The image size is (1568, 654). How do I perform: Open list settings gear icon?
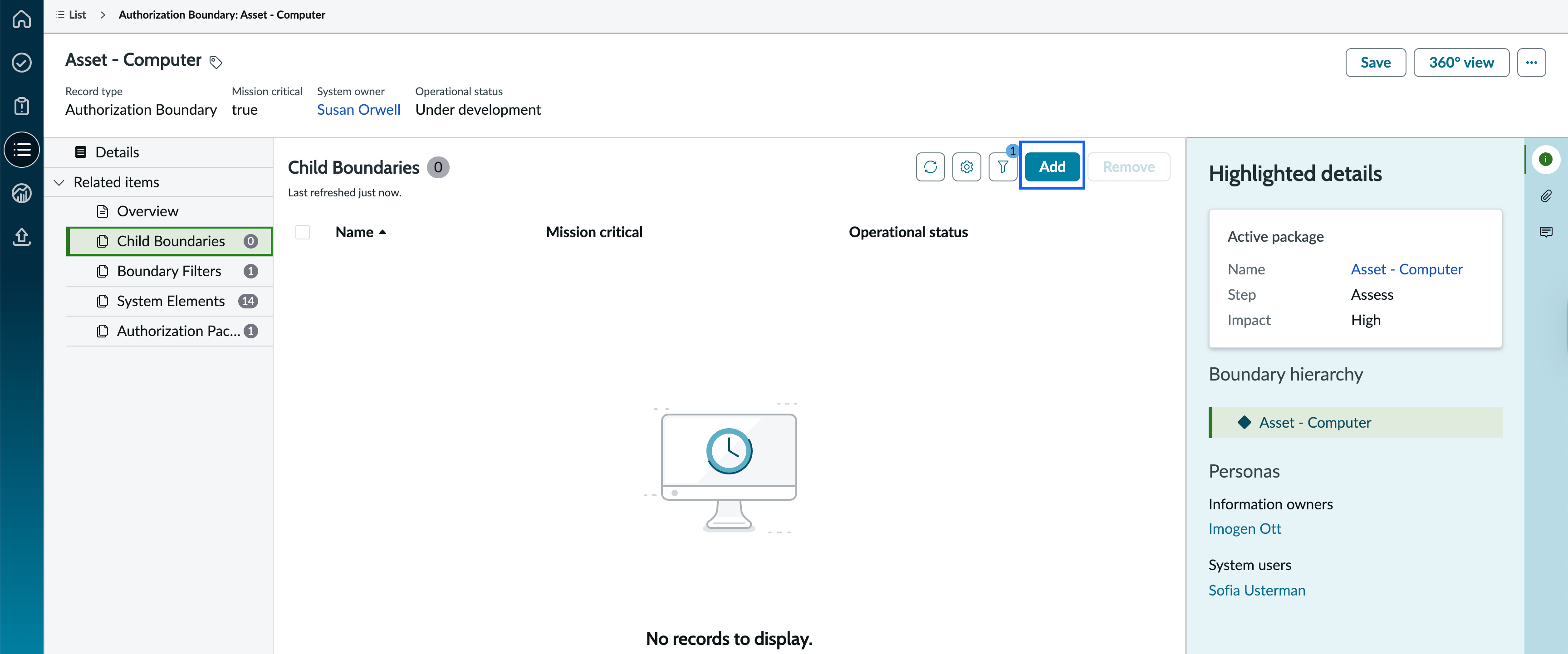click(966, 167)
